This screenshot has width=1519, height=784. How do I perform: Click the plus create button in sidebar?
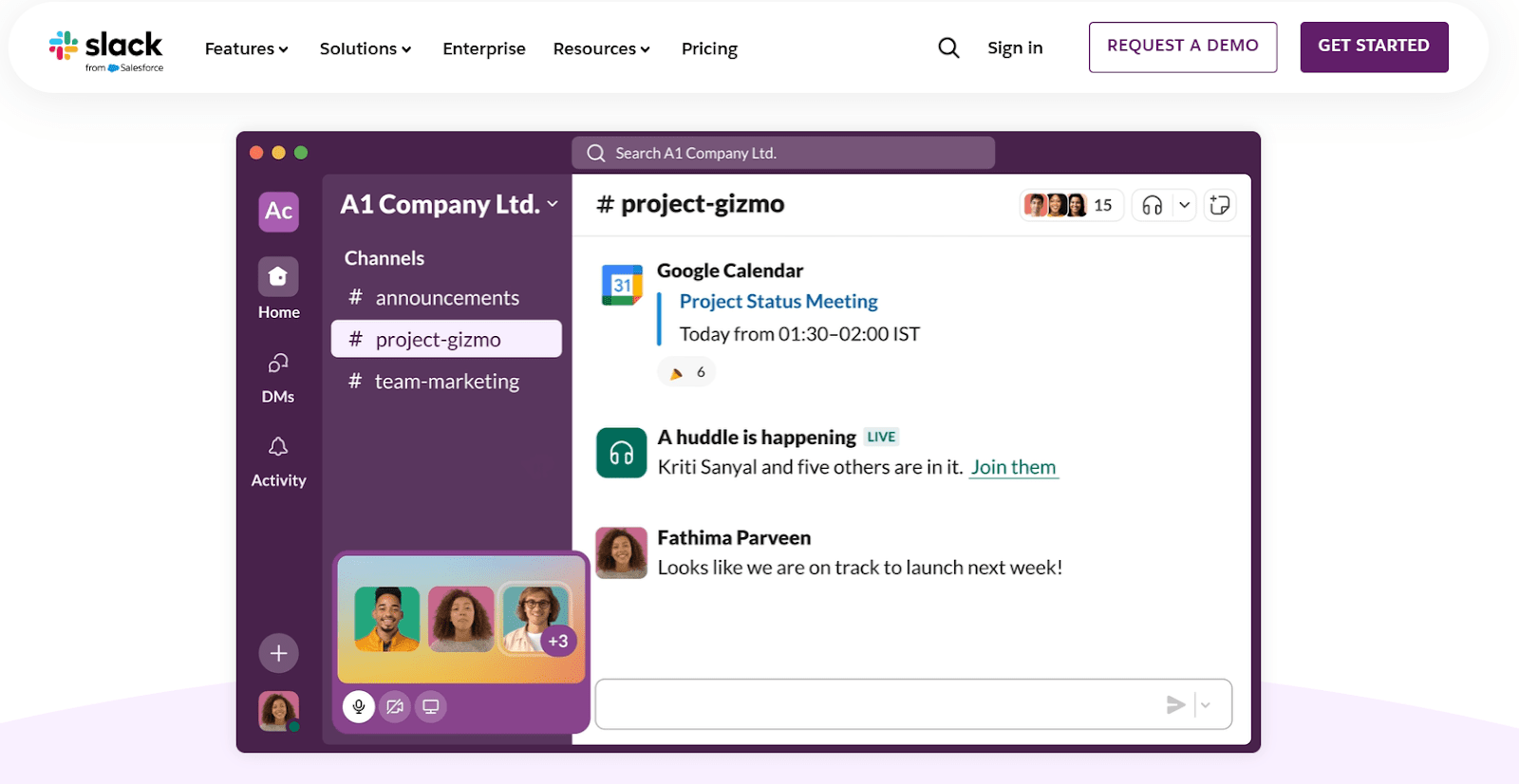tap(279, 653)
